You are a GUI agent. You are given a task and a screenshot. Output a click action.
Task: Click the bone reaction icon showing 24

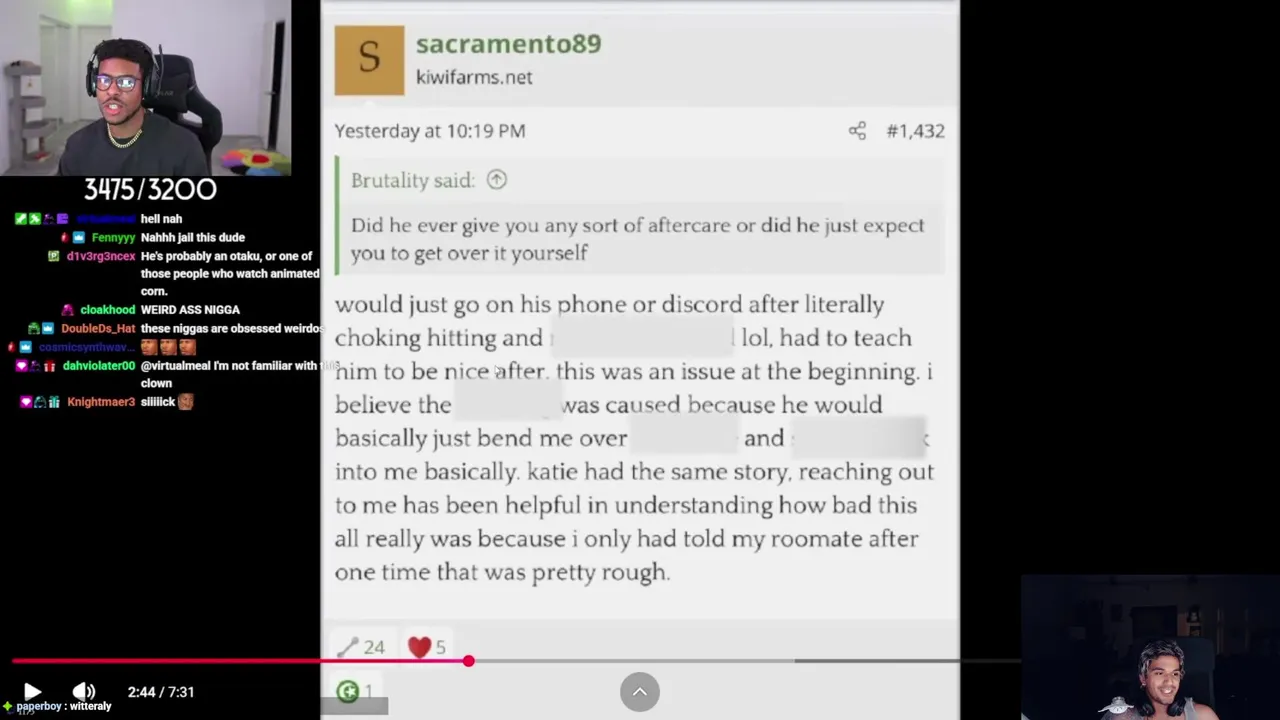[x=348, y=648]
